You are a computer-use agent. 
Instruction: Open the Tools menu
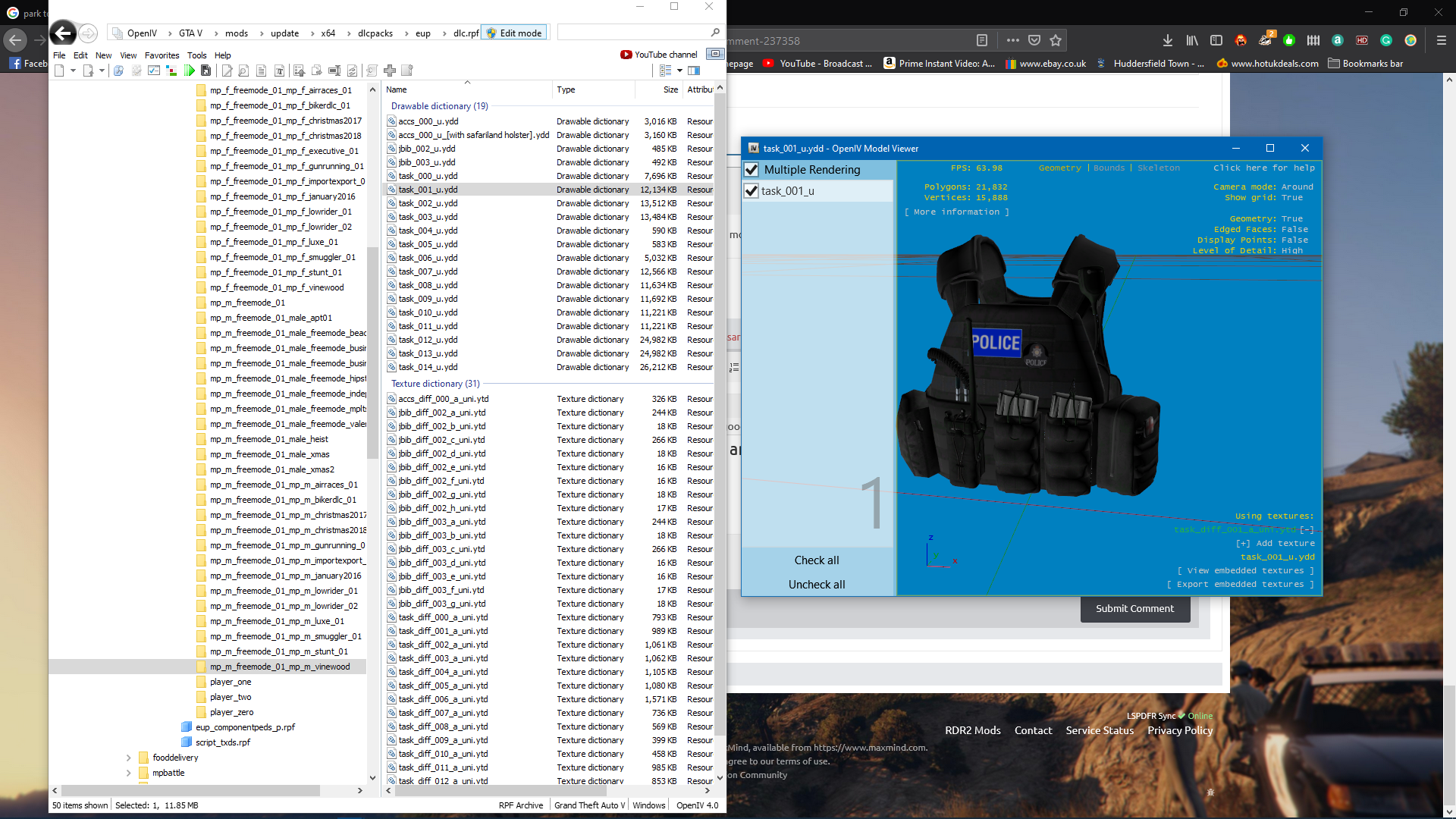(x=196, y=55)
